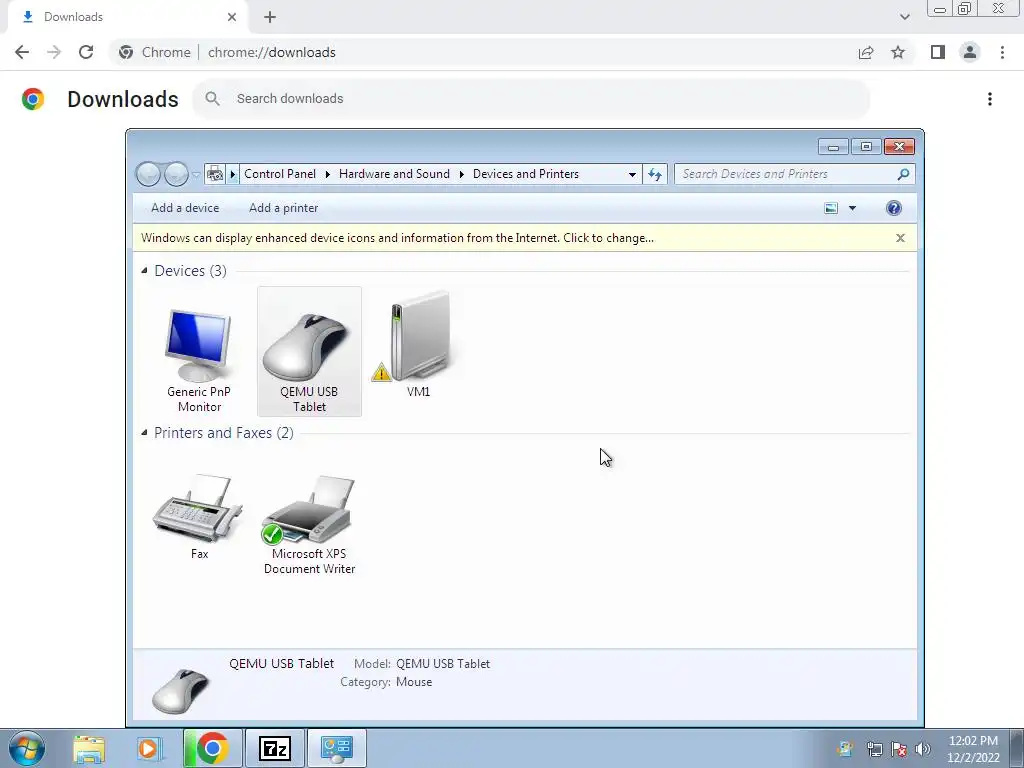This screenshot has height=768, width=1024.
Task: Click the address bar location icon
Action: [214, 174]
